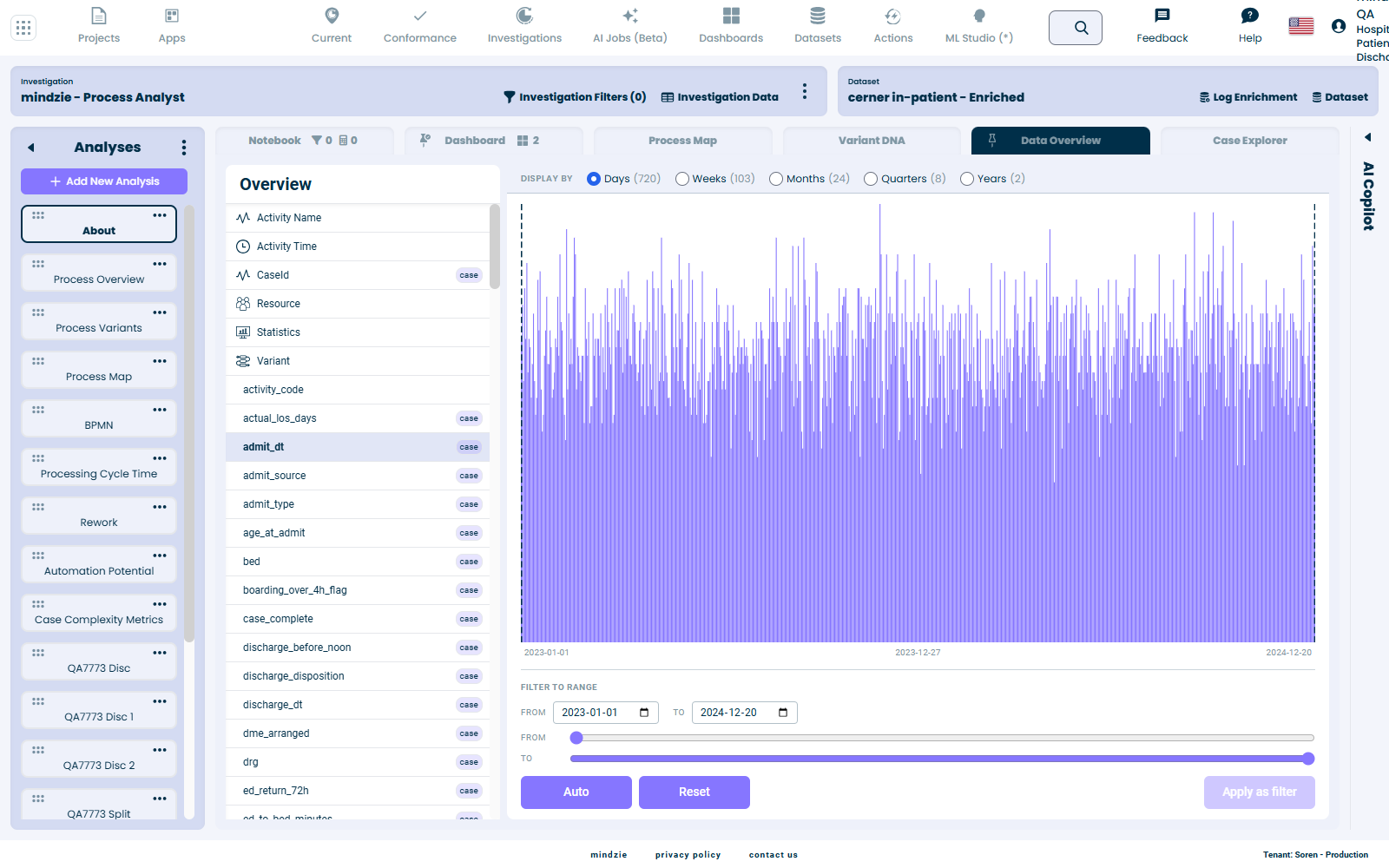The height and width of the screenshot is (868, 1389).
Task: Open the Process Overview analysis options menu
Action: (x=160, y=264)
